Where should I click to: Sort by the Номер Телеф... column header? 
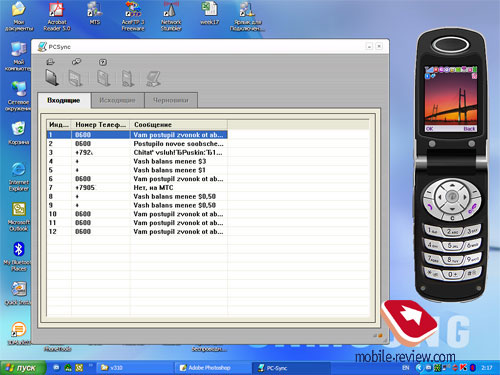pyautogui.click(x=100, y=125)
